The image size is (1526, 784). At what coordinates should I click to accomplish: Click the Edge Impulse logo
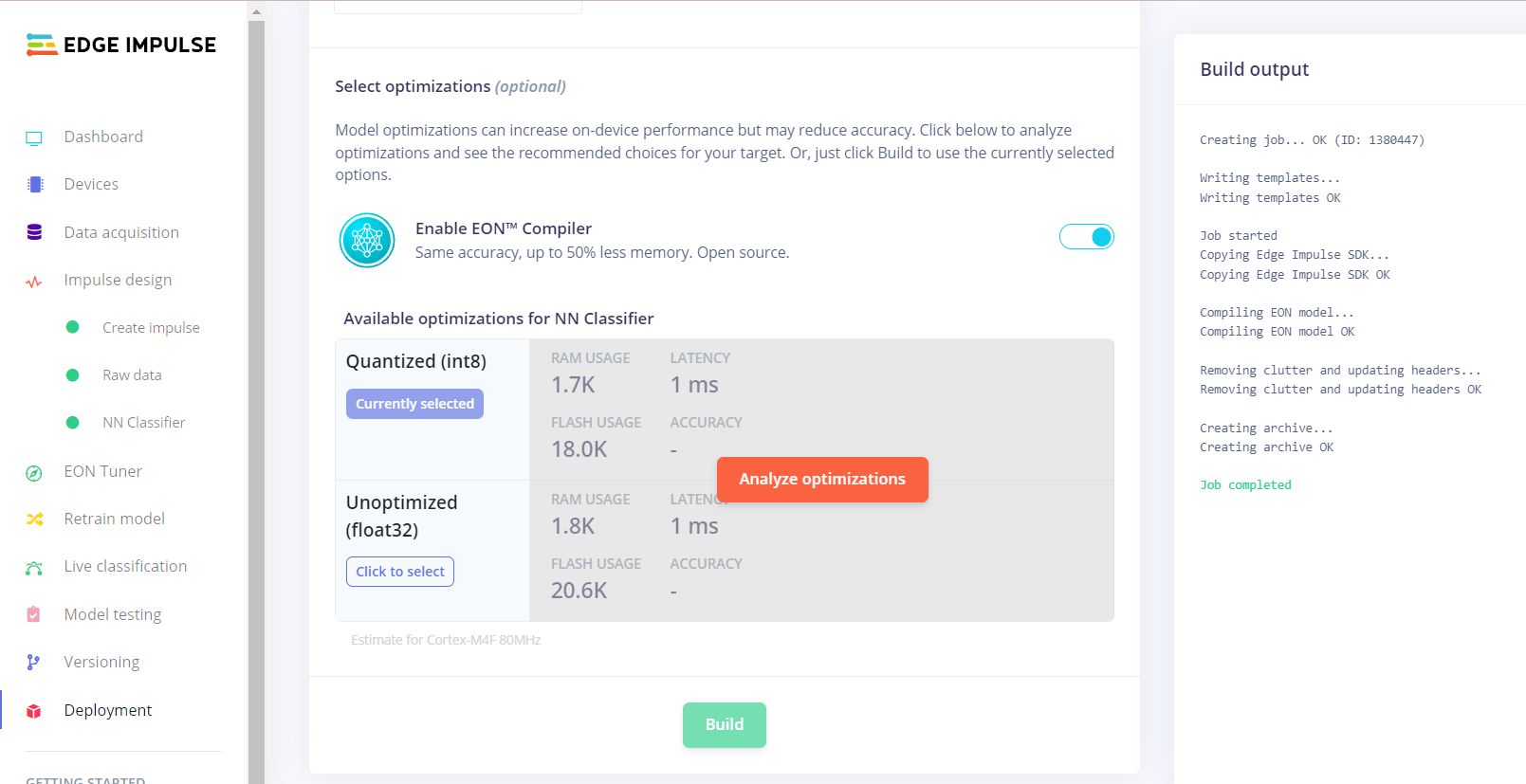coord(121,45)
